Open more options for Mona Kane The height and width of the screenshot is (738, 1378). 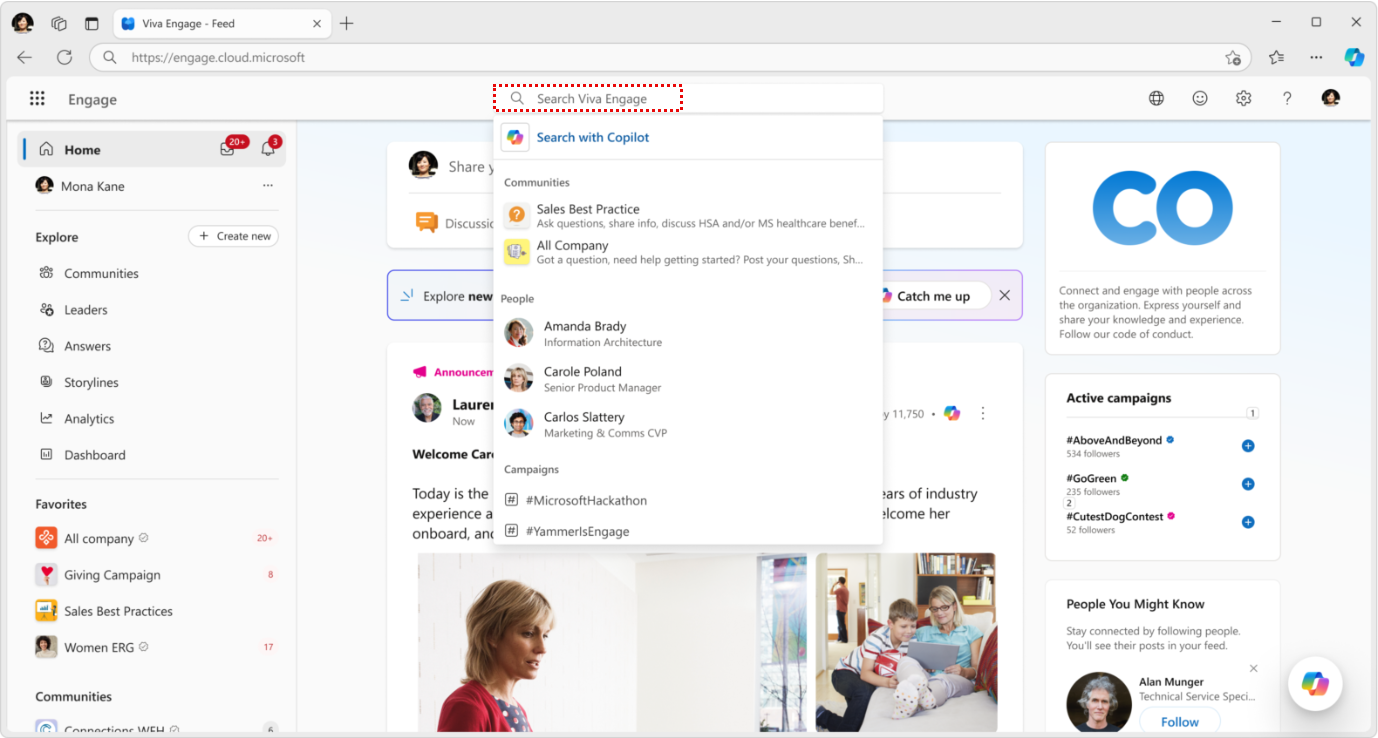(267, 185)
